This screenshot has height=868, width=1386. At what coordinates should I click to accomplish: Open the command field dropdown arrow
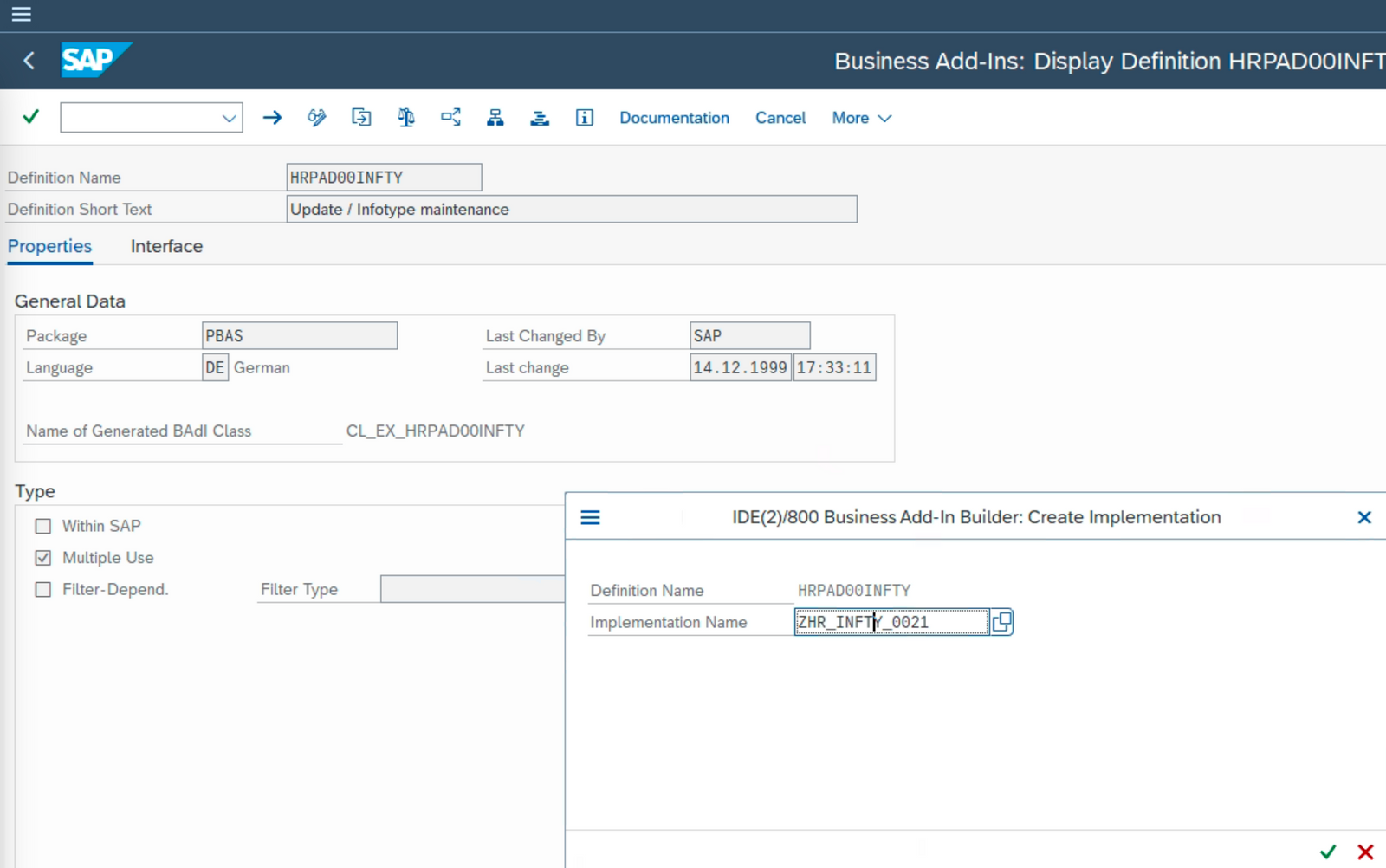coord(229,118)
